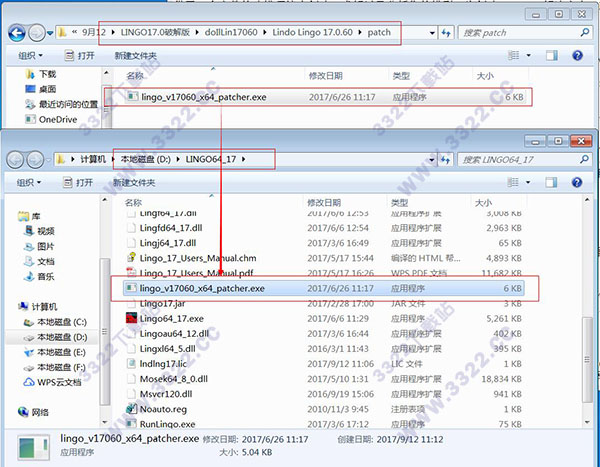
Task: Select RunLingo.exe file icon
Action: click(132, 424)
